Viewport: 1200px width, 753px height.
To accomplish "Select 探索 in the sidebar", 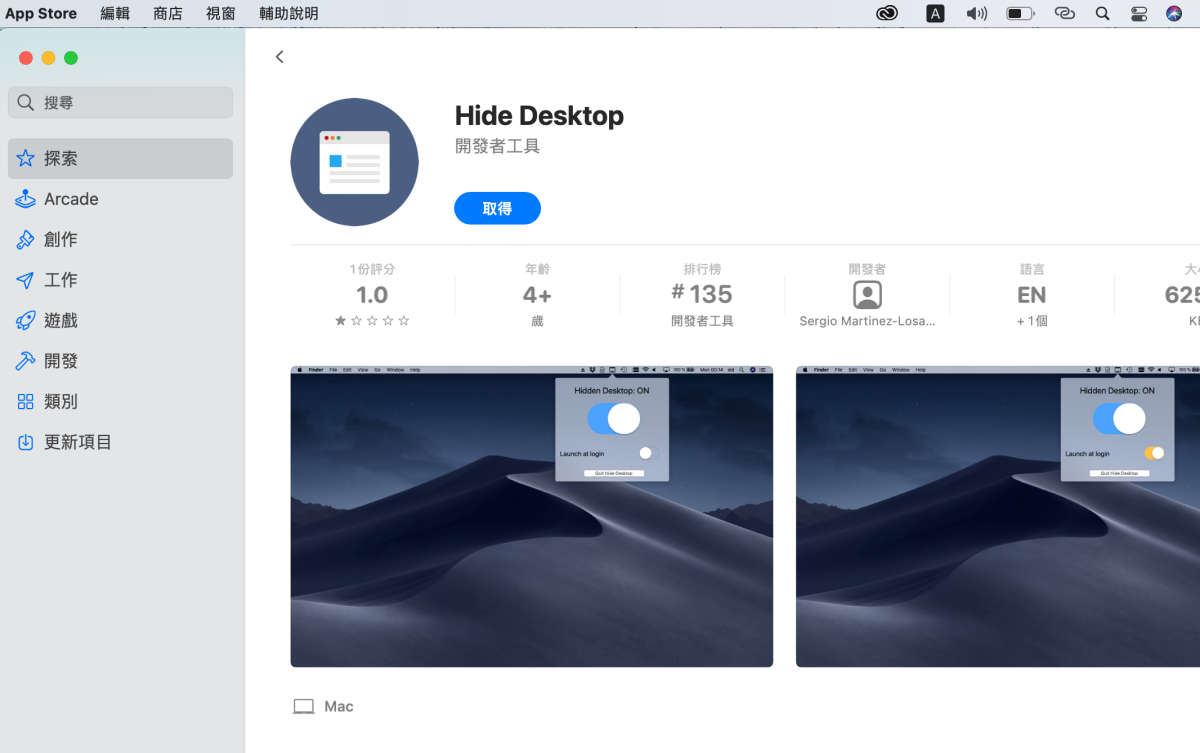I will [x=121, y=158].
